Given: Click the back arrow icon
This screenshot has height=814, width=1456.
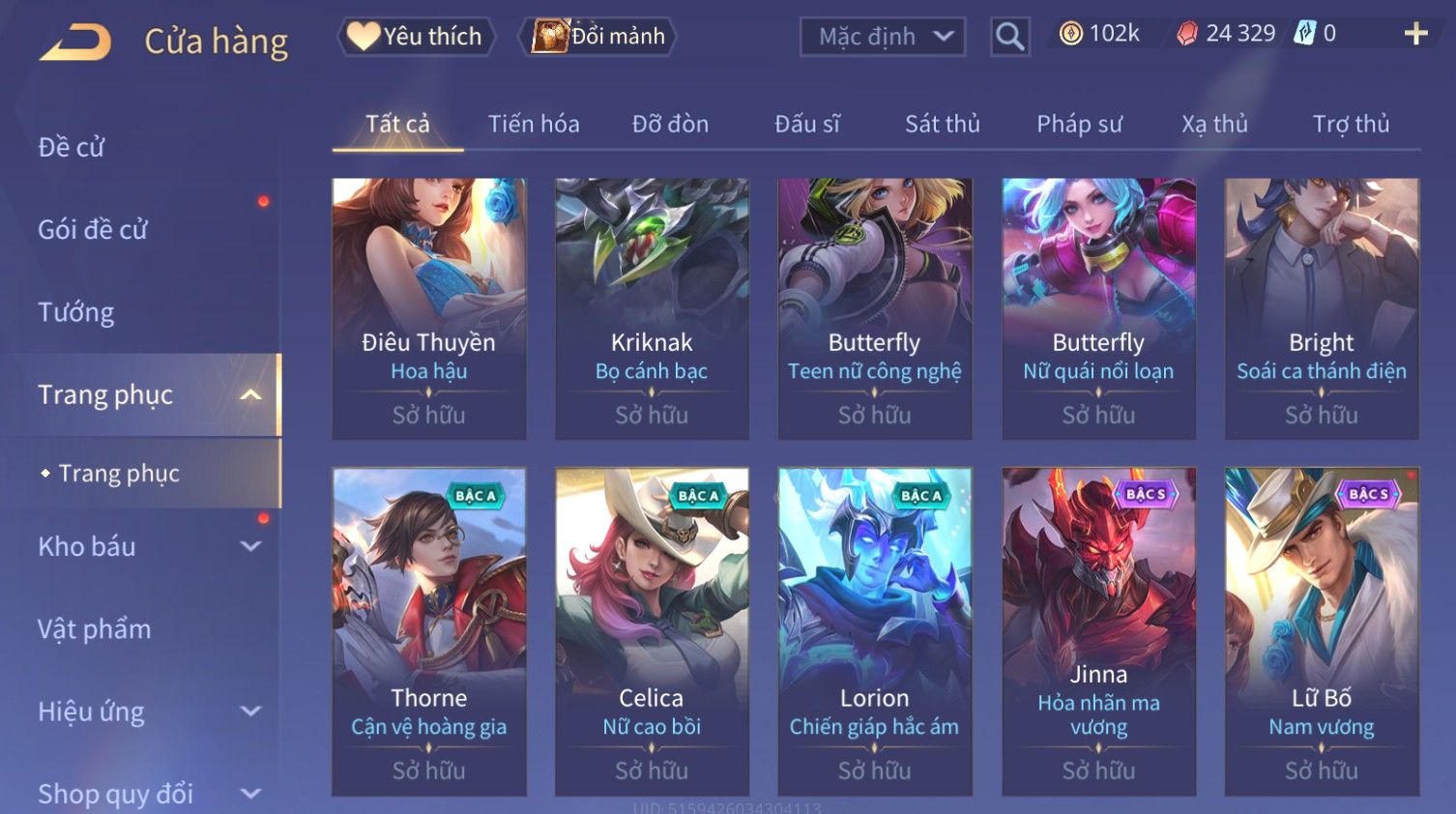Looking at the screenshot, I should point(75,43).
